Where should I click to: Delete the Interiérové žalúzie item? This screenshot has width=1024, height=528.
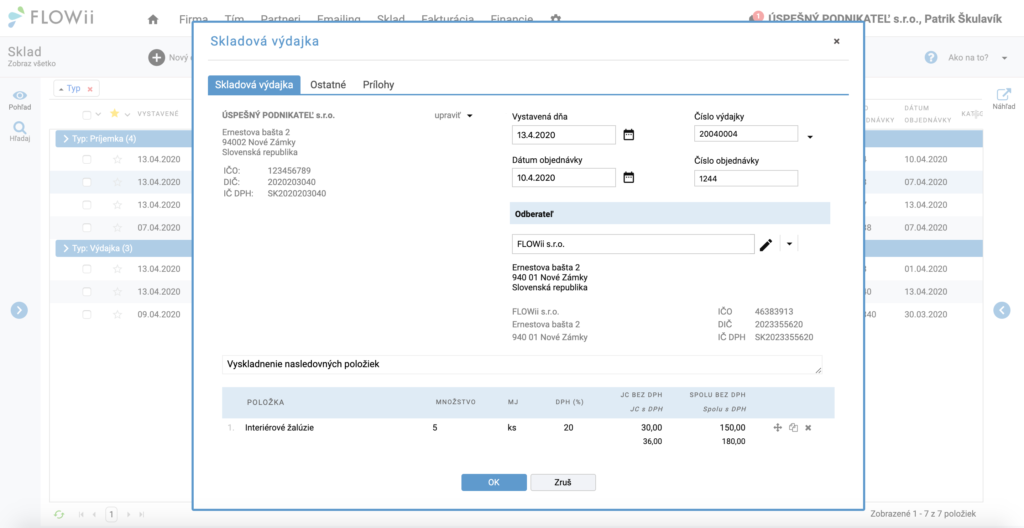point(808,427)
